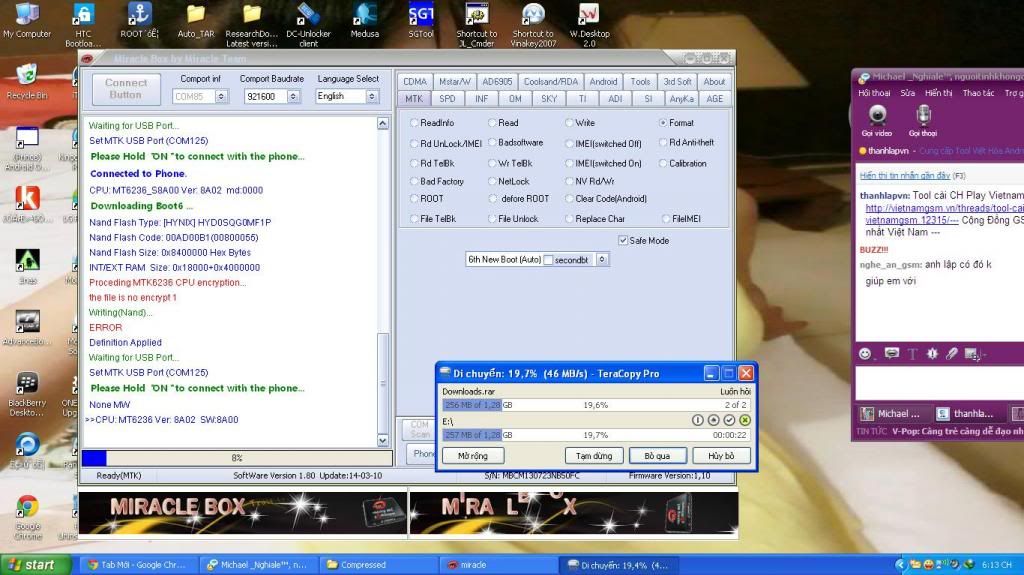Click Downloads.rar progress bar in TeraCopy

[x=596, y=405]
